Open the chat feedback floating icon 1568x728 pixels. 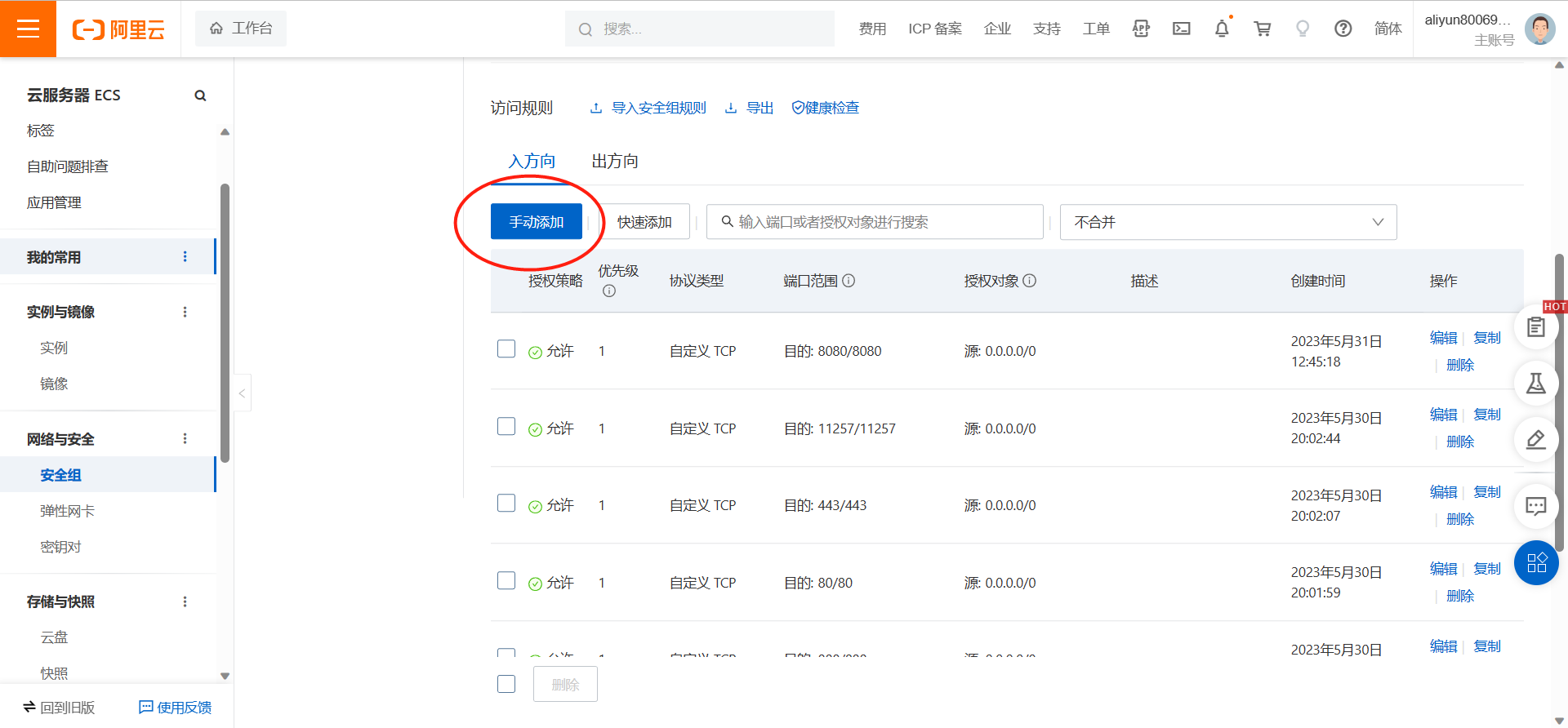[1536, 506]
